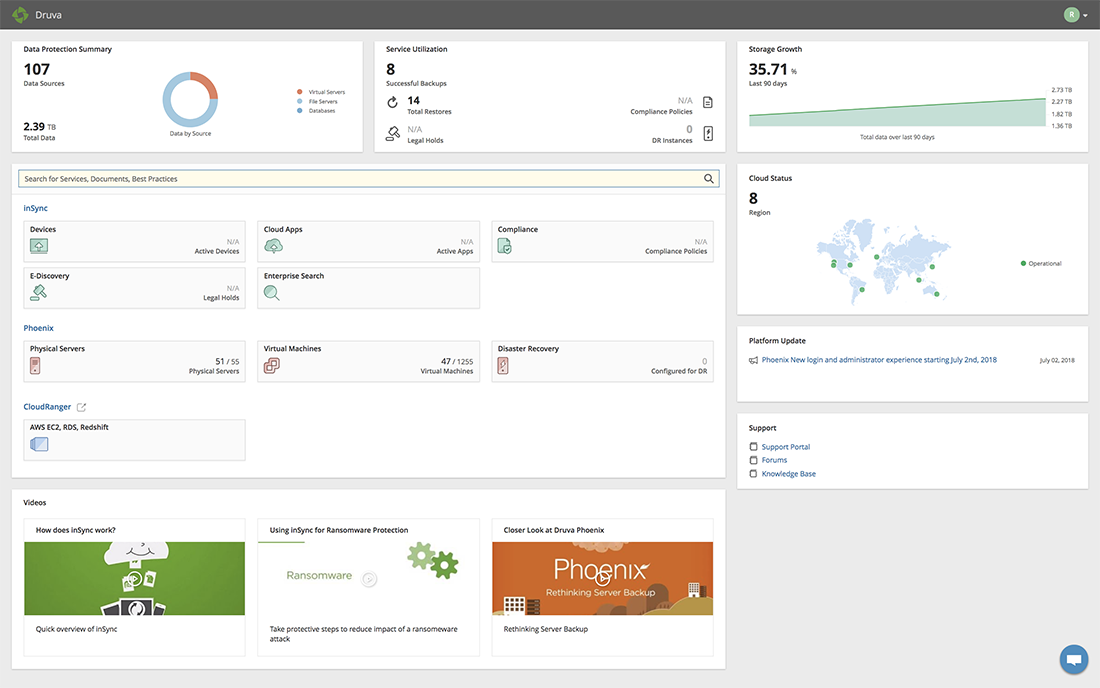Click the services and documents search field
Image resolution: width=1100 pixels, height=688 pixels.
tap(368, 178)
